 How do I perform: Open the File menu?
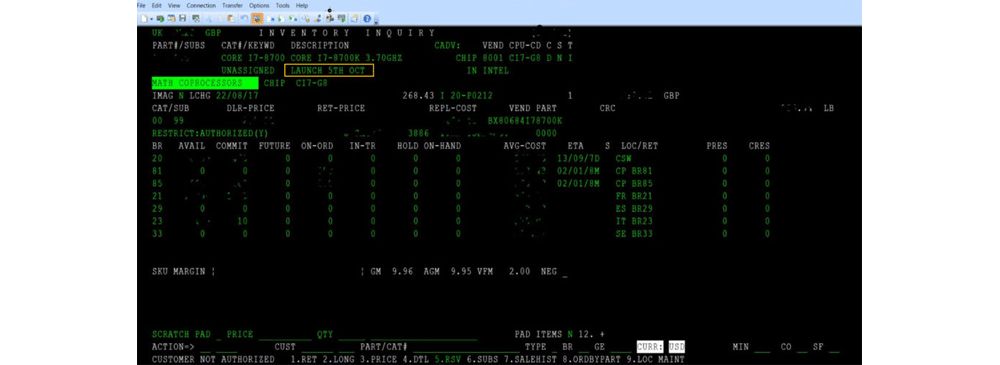click(141, 5)
